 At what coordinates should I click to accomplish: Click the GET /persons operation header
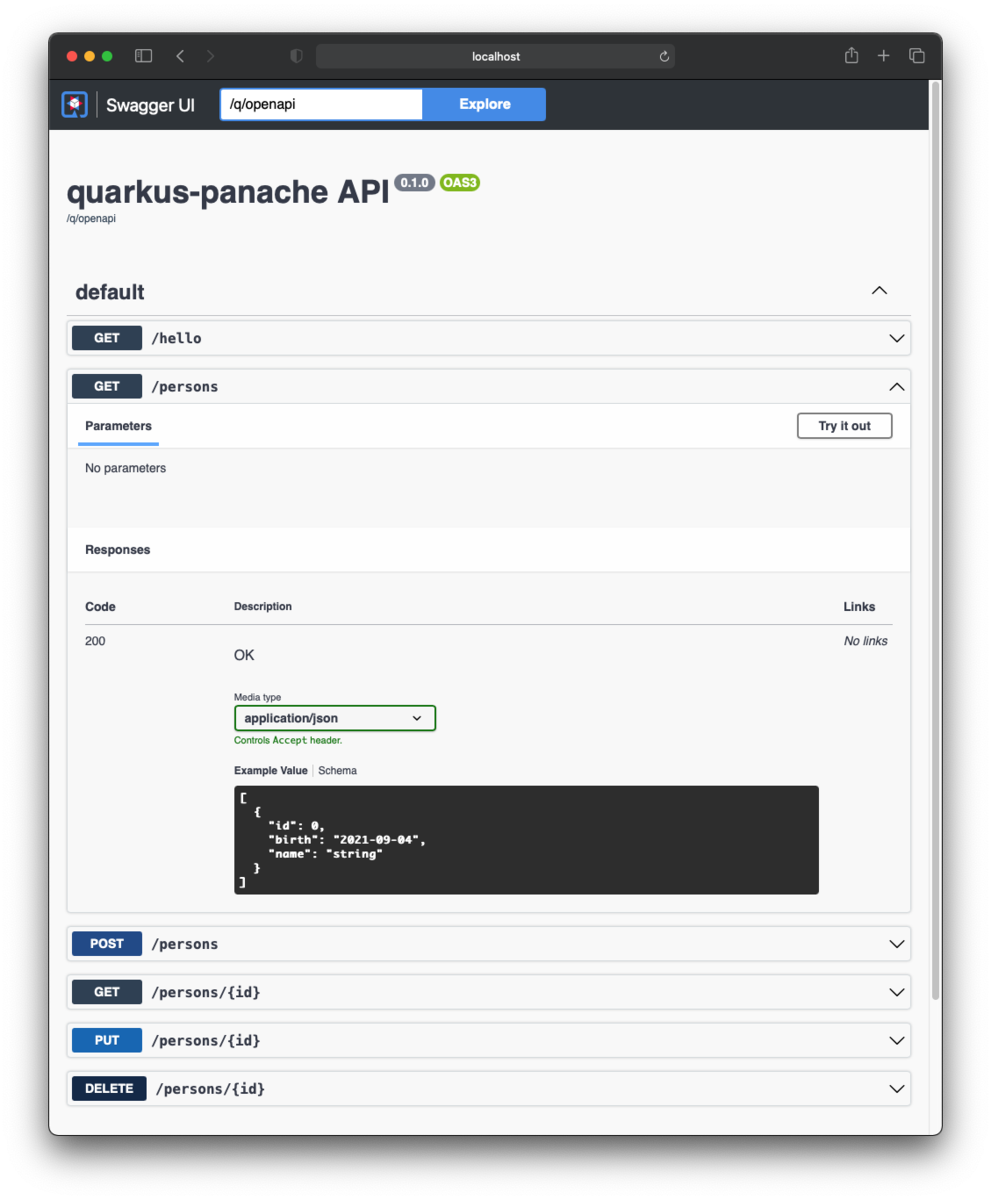(x=489, y=386)
